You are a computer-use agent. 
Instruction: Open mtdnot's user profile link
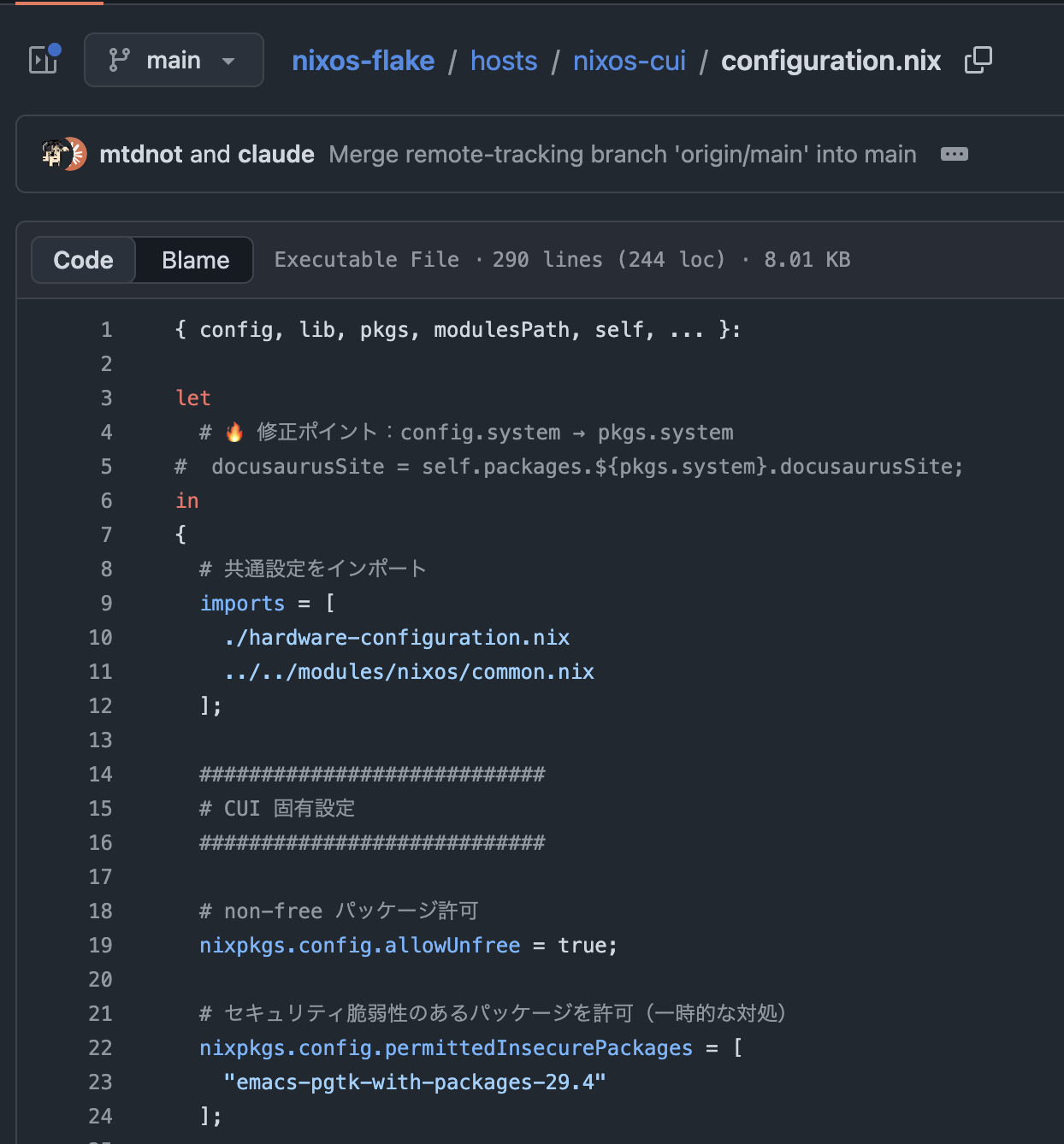click(141, 154)
